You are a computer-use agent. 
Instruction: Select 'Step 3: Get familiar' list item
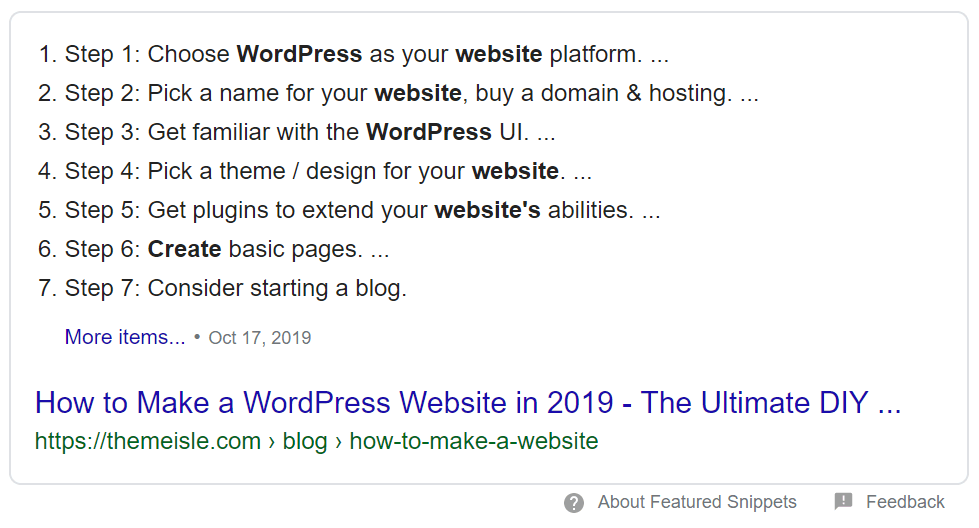pos(297,132)
